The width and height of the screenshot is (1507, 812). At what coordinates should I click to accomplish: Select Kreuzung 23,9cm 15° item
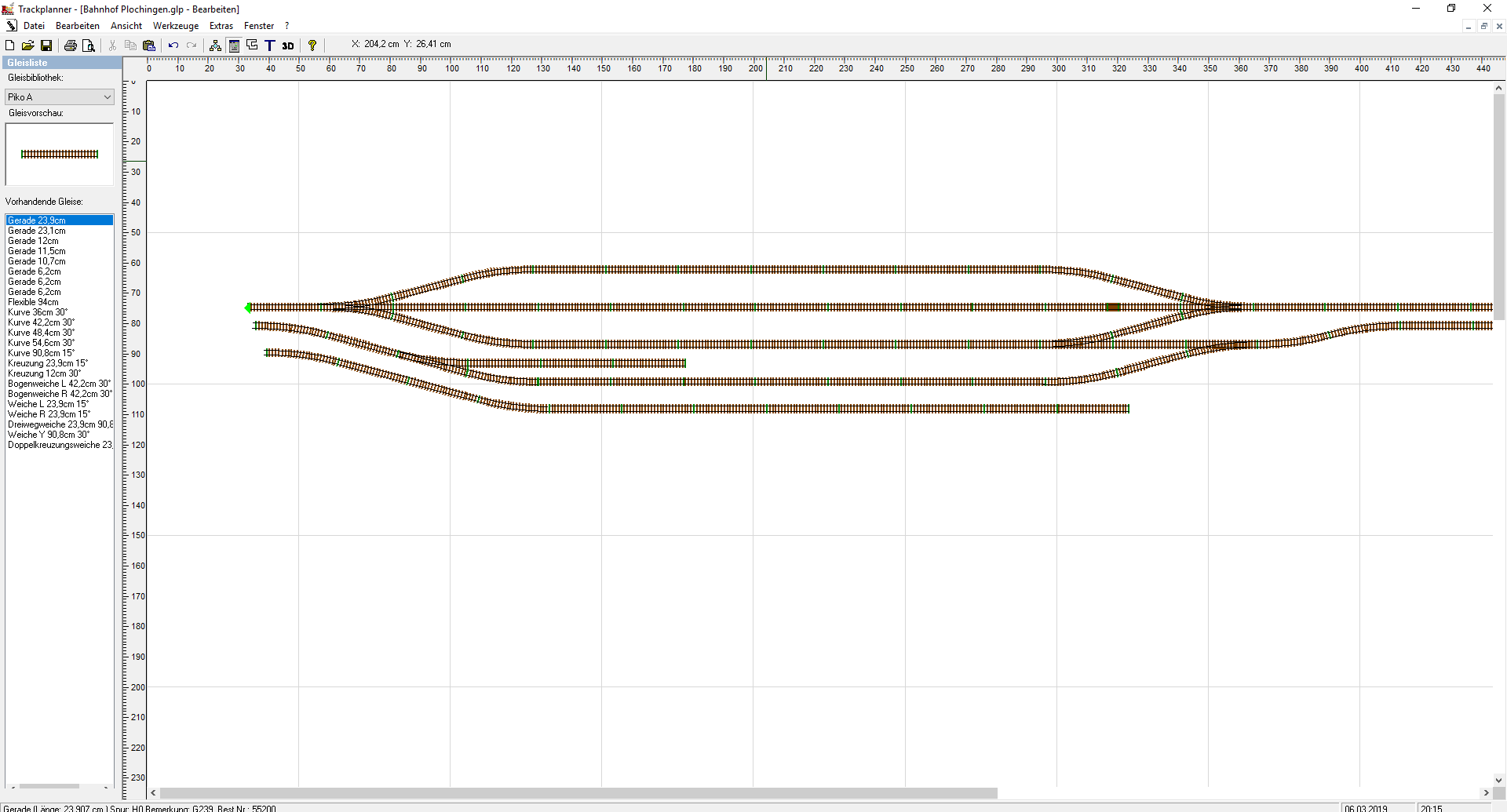(60, 363)
